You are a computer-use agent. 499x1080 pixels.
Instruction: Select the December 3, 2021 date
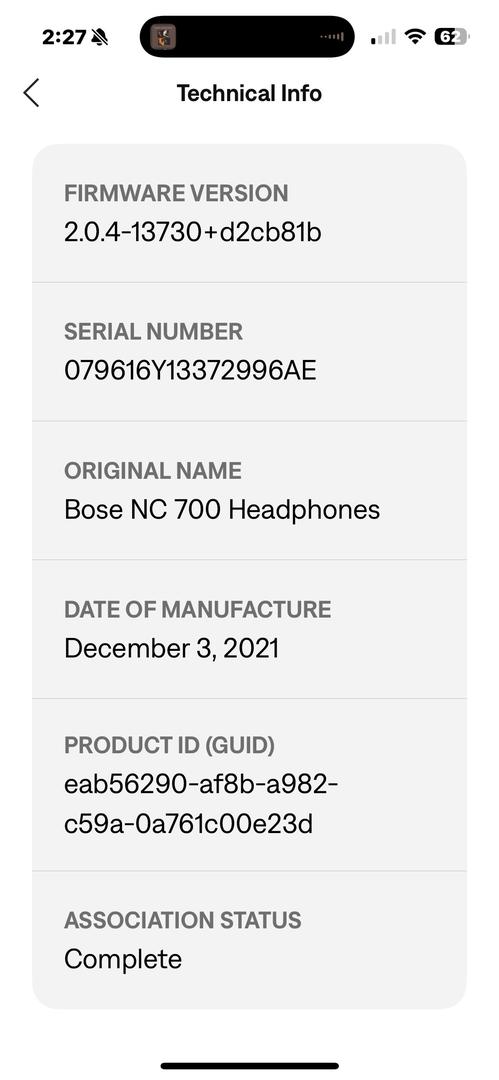[x=172, y=649]
